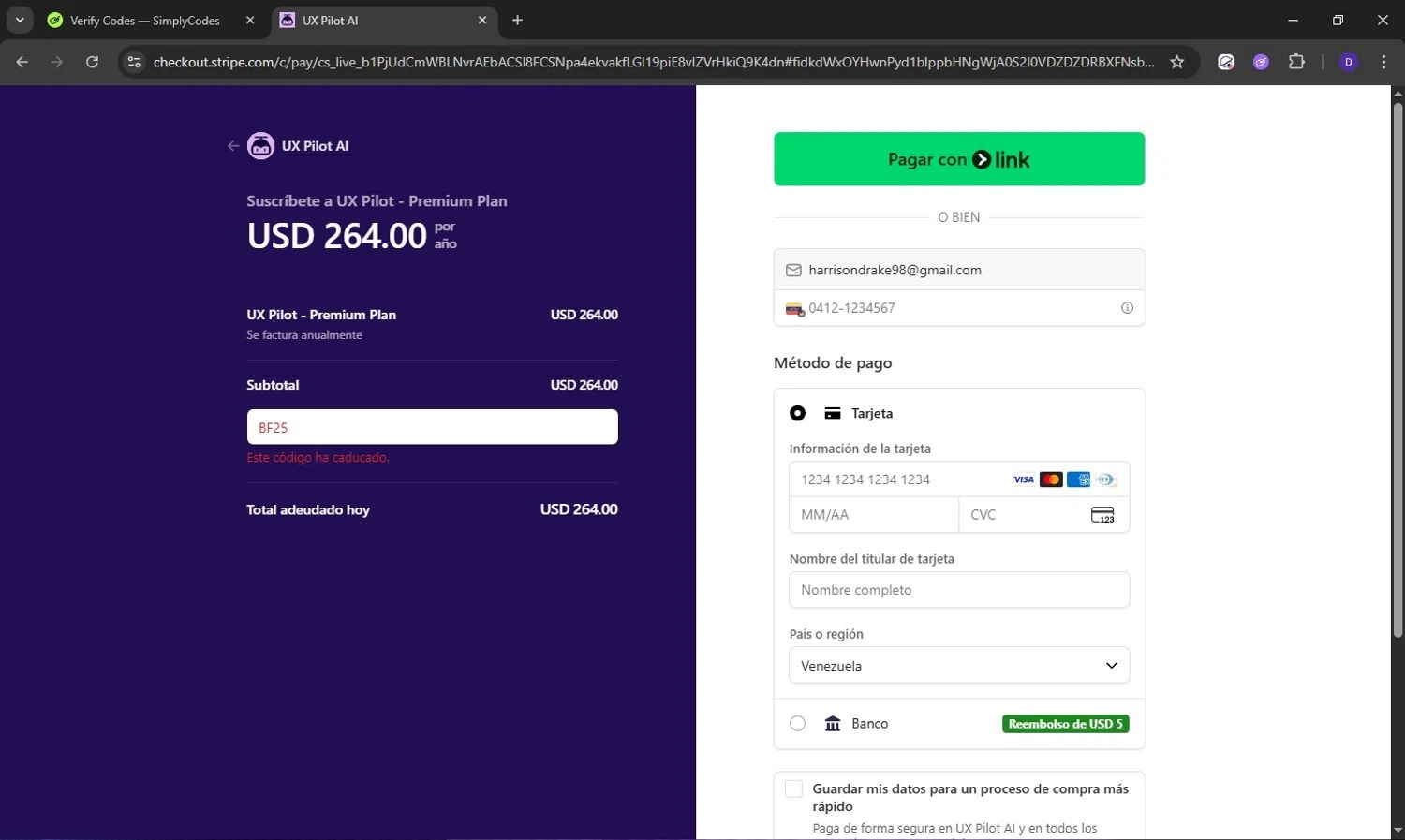
Task: Reload the Stripe checkout page
Action: [x=92, y=62]
